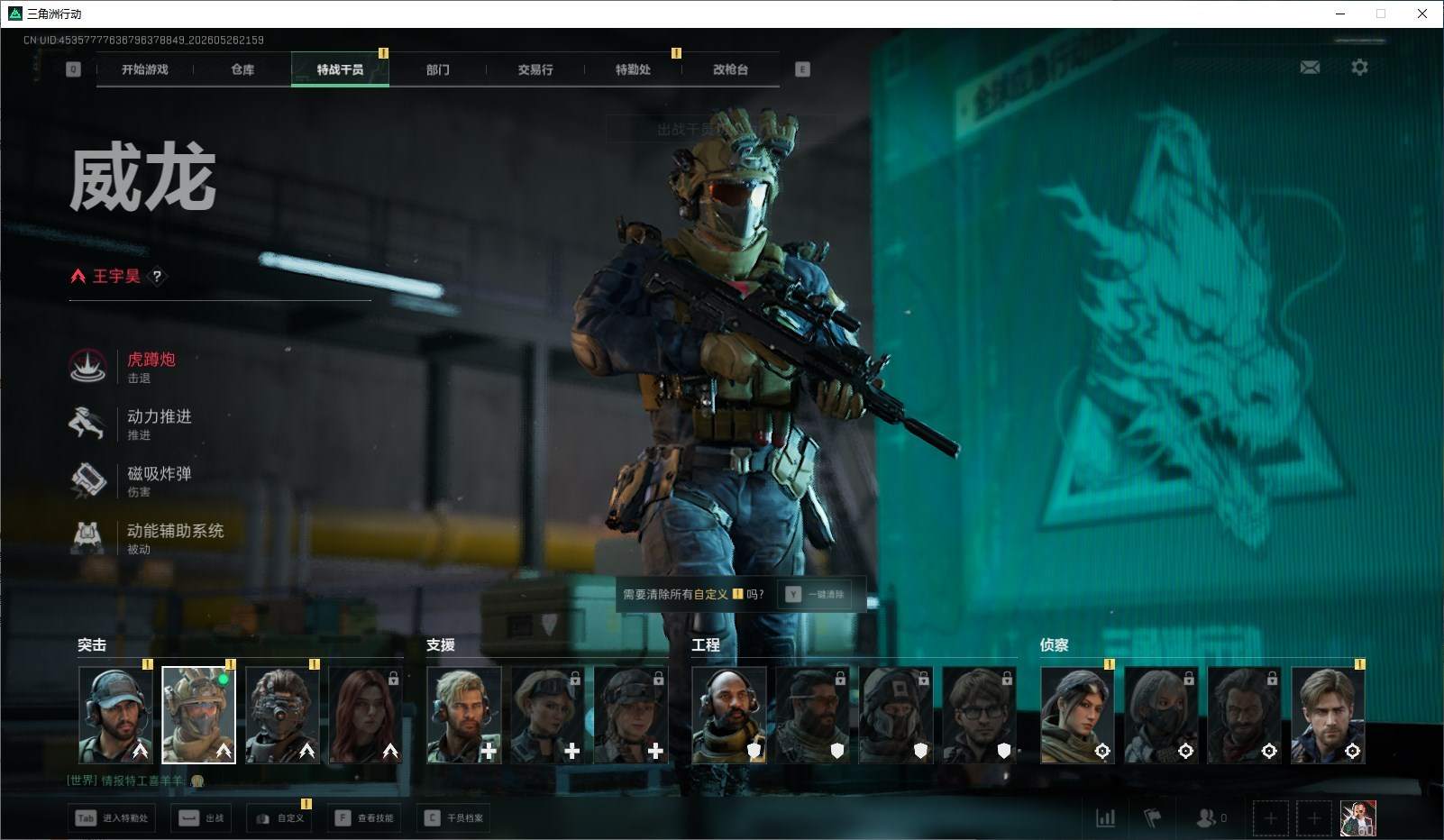This screenshot has width=1444, height=840.
Task: Select the last 侦察 operator in blue jacket
Action: coord(1328,715)
